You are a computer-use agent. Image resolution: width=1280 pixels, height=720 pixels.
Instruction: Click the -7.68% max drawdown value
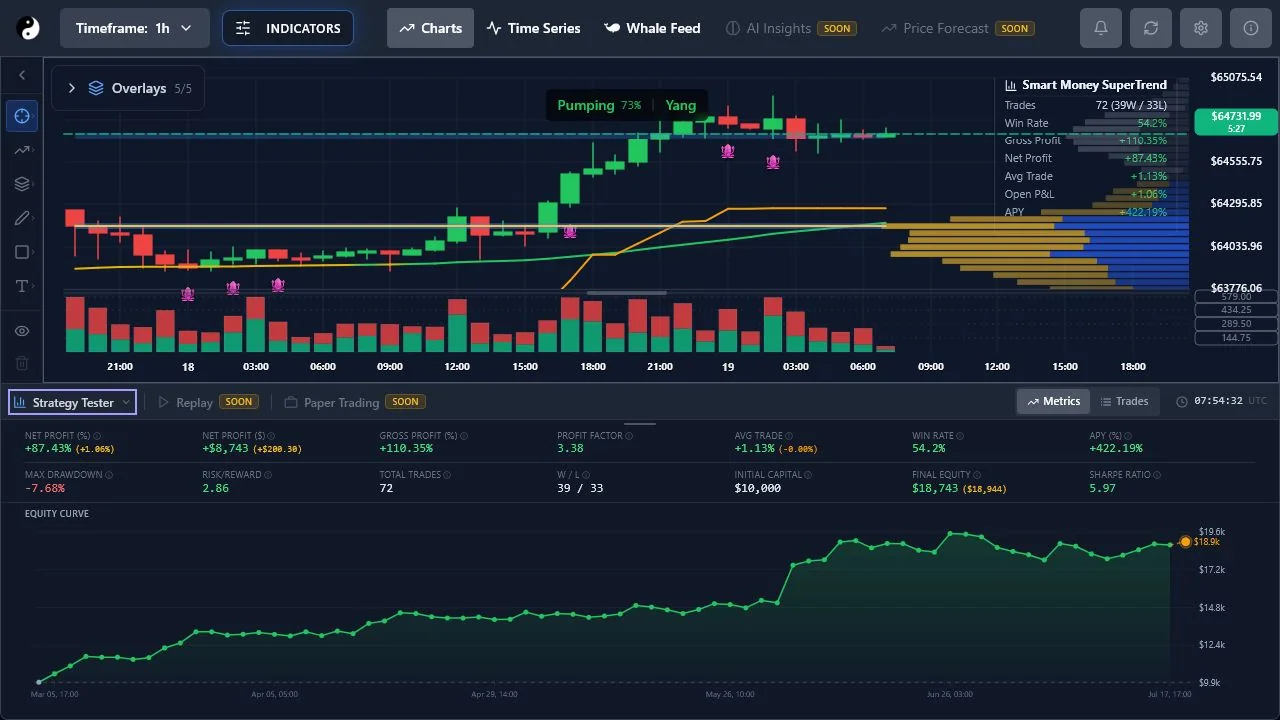pos(45,488)
